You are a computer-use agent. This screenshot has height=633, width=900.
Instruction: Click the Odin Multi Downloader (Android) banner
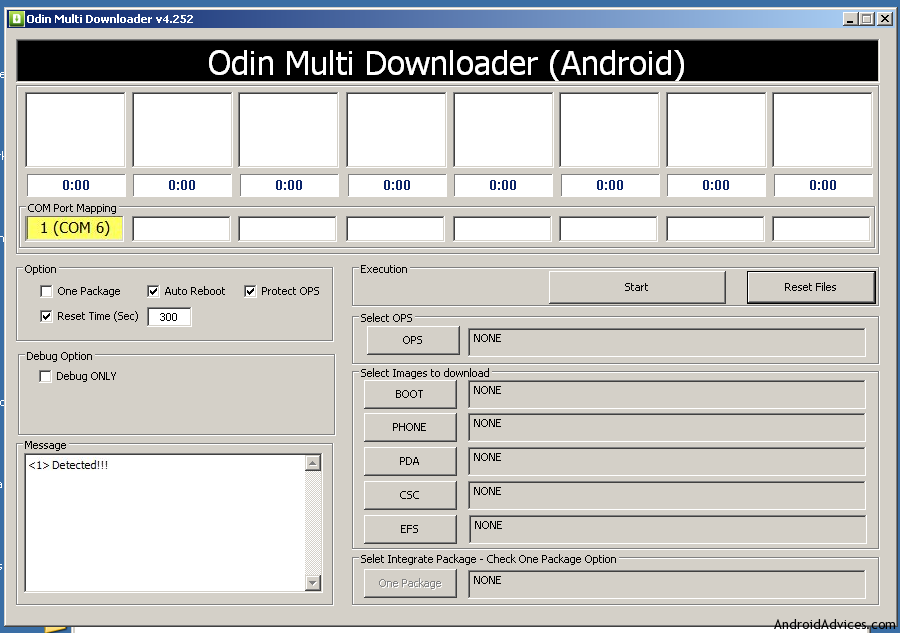pos(447,61)
